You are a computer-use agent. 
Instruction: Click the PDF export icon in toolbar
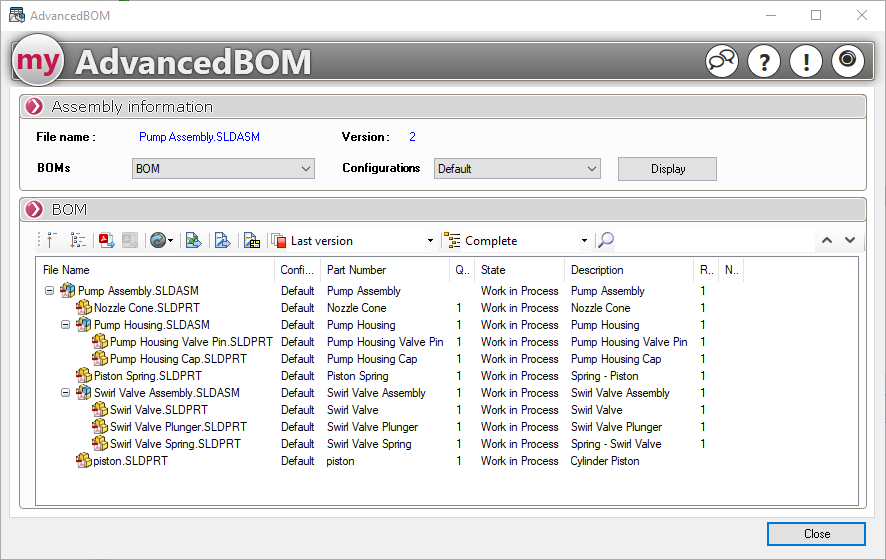coord(104,240)
